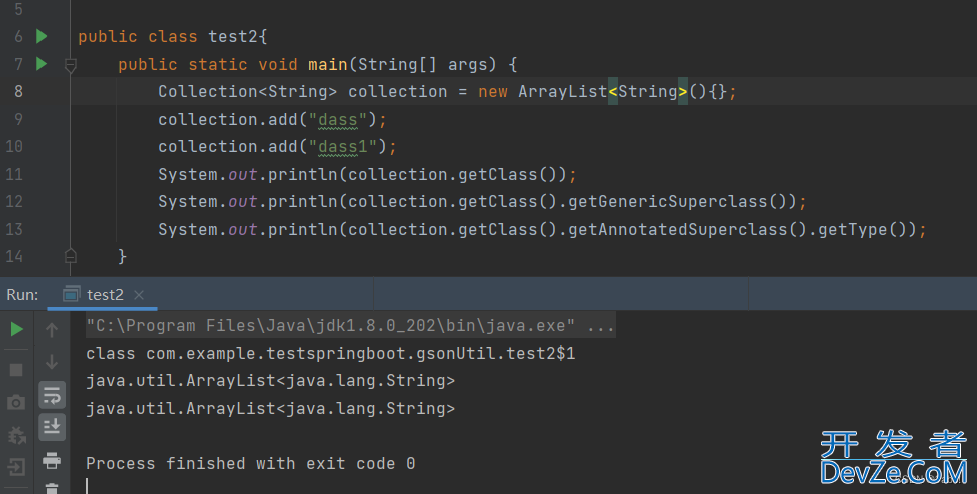
Task: Click the clear all trash icon
Action: (x=52, y=488)
